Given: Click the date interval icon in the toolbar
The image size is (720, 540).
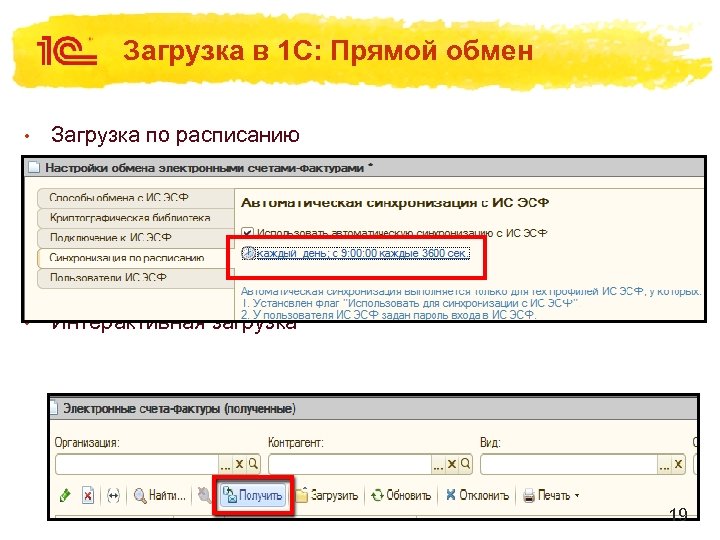Looking at the screenshot, I should point(113,495).
